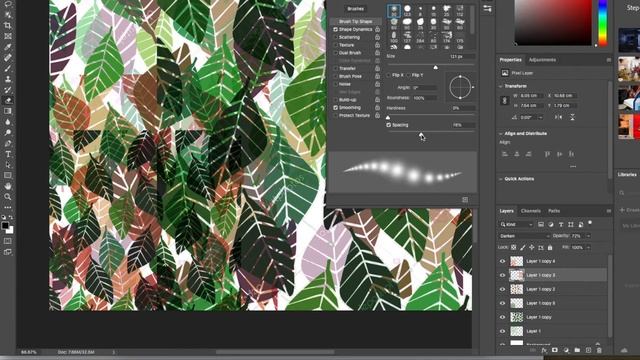
Task: Select the Layers tab
Action: click(507, 211)
